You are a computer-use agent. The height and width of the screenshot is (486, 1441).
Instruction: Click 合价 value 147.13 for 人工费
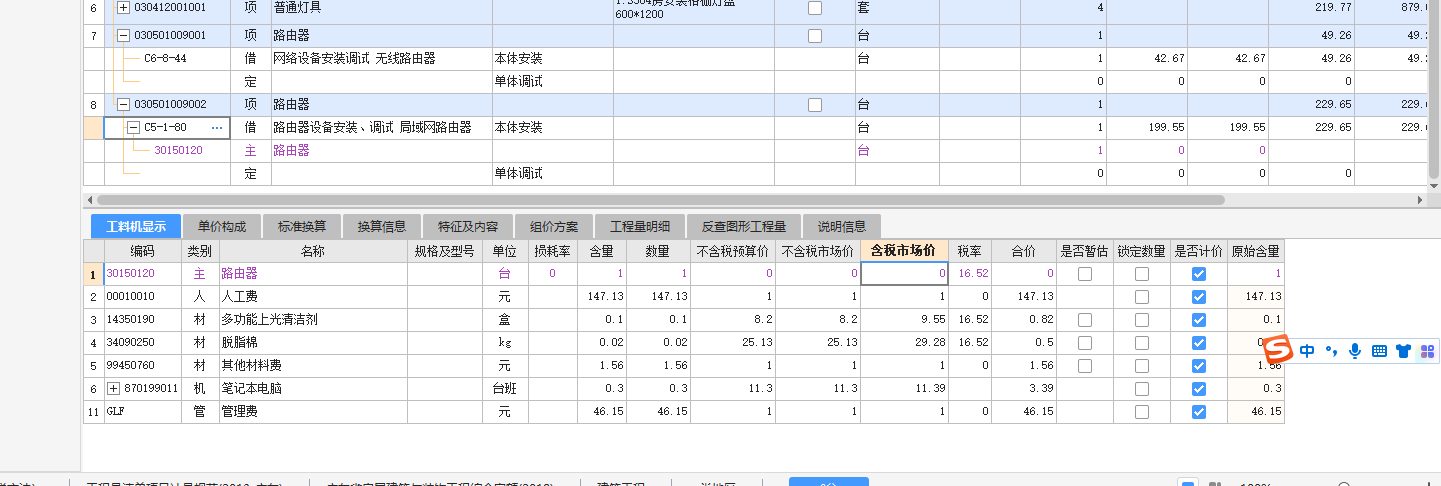click(x=1024, y=297)
